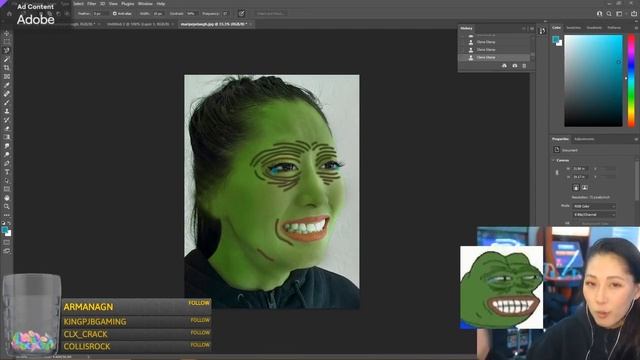Set canvas orientation to portrait
Image resolution: width=640 pixels, height=360 pixels.
pyautogui.click(x=576, y=187)
